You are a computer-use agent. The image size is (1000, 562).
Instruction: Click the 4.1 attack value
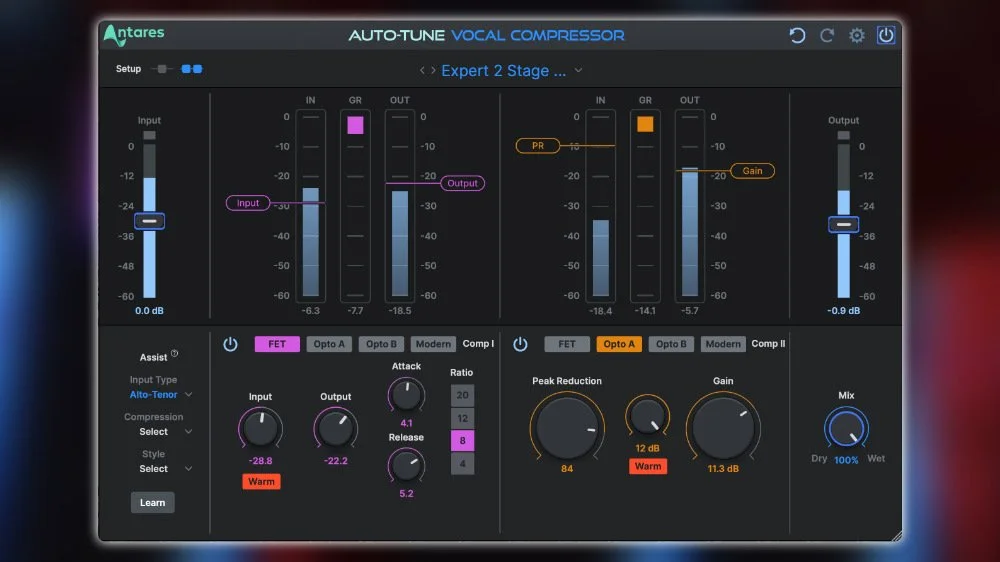tap(406, 423)
